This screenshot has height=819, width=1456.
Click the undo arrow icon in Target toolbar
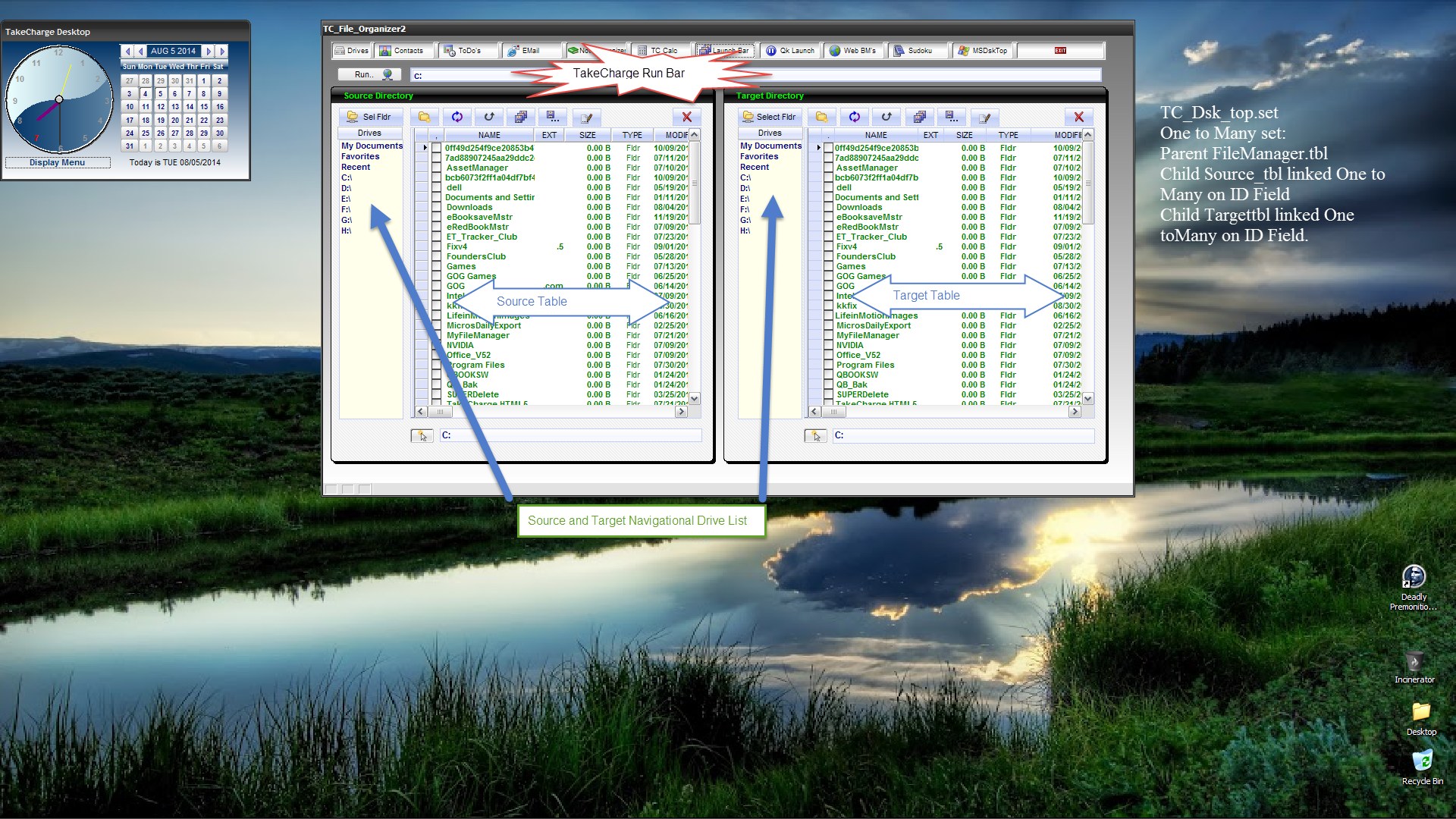pos(886,118)
